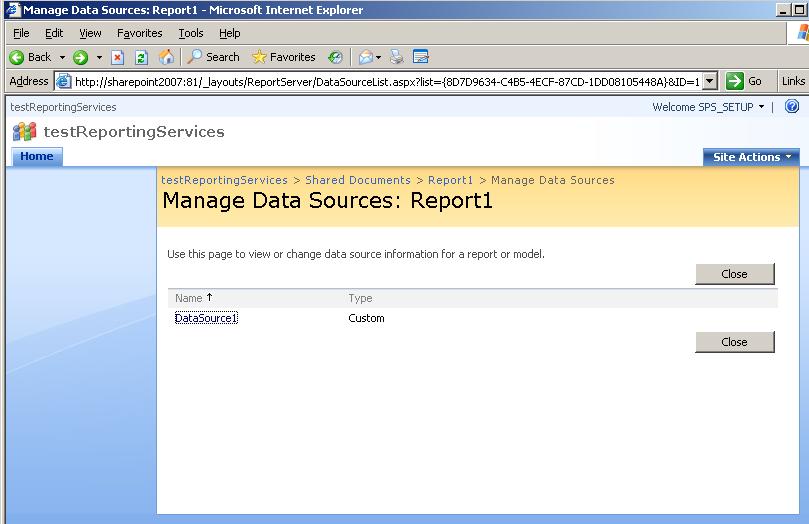Click the page icon in address bar
The height and width of the screenshot is (524, 809).
click(x=63, y=81)
